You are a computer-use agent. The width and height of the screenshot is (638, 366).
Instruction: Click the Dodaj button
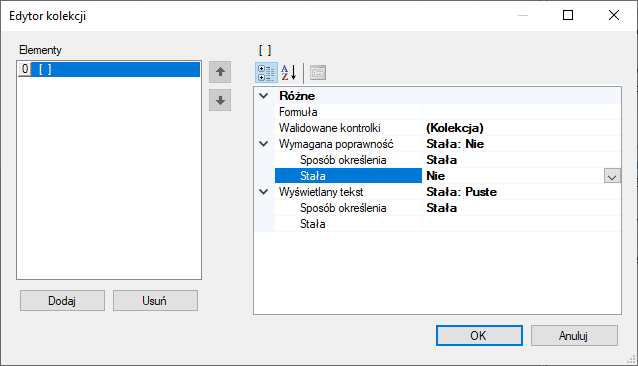(62, 301)
